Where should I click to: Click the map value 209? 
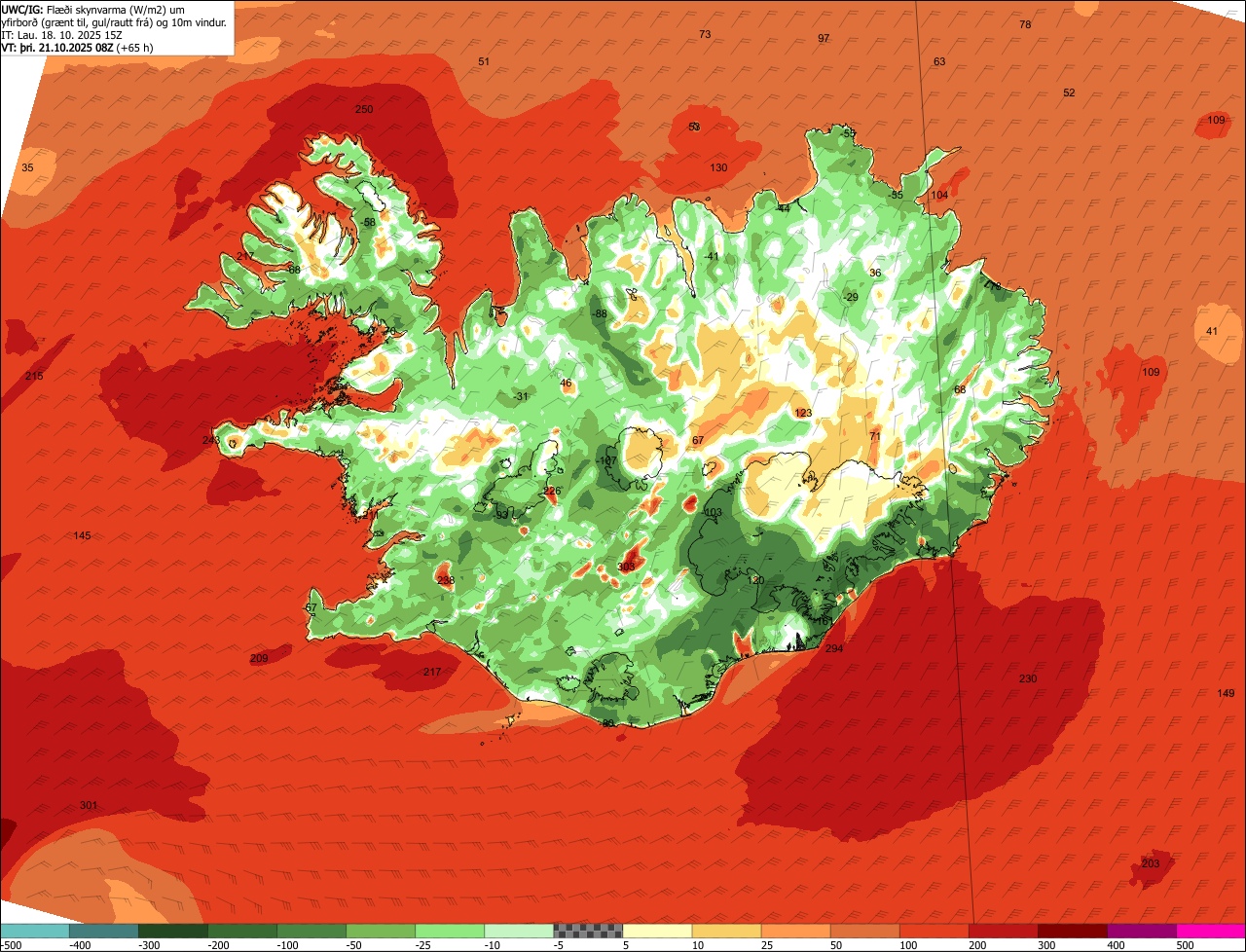pos(259,658)
